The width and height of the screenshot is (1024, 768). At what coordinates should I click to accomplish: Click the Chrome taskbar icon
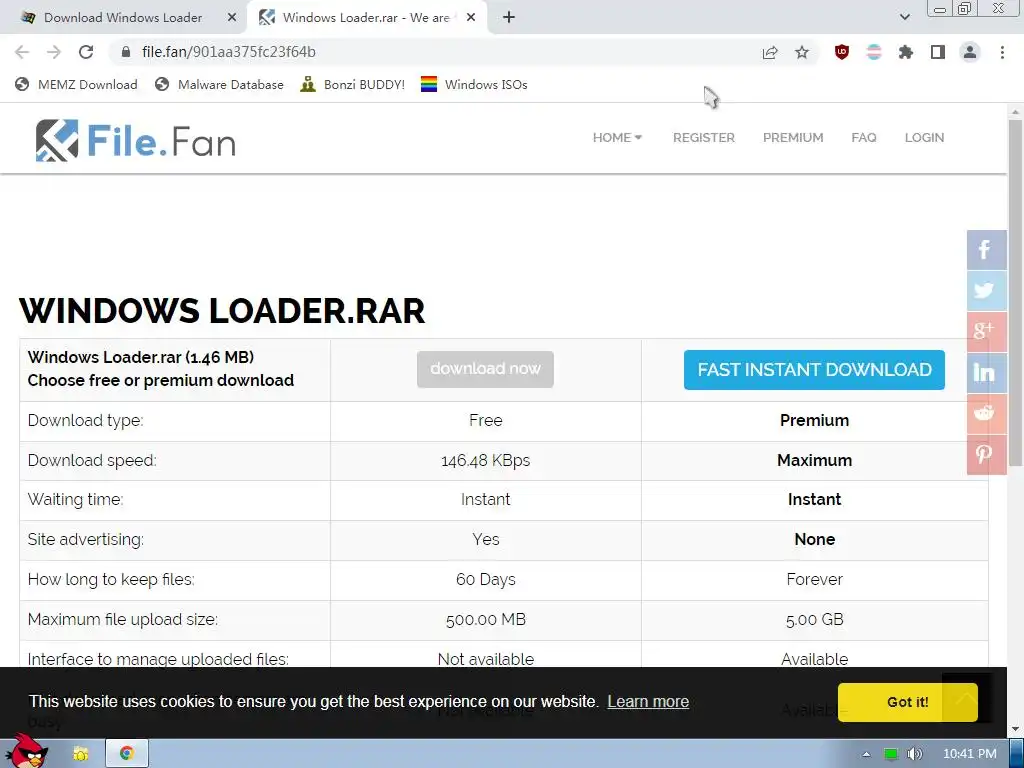click(x=127, y=754)
